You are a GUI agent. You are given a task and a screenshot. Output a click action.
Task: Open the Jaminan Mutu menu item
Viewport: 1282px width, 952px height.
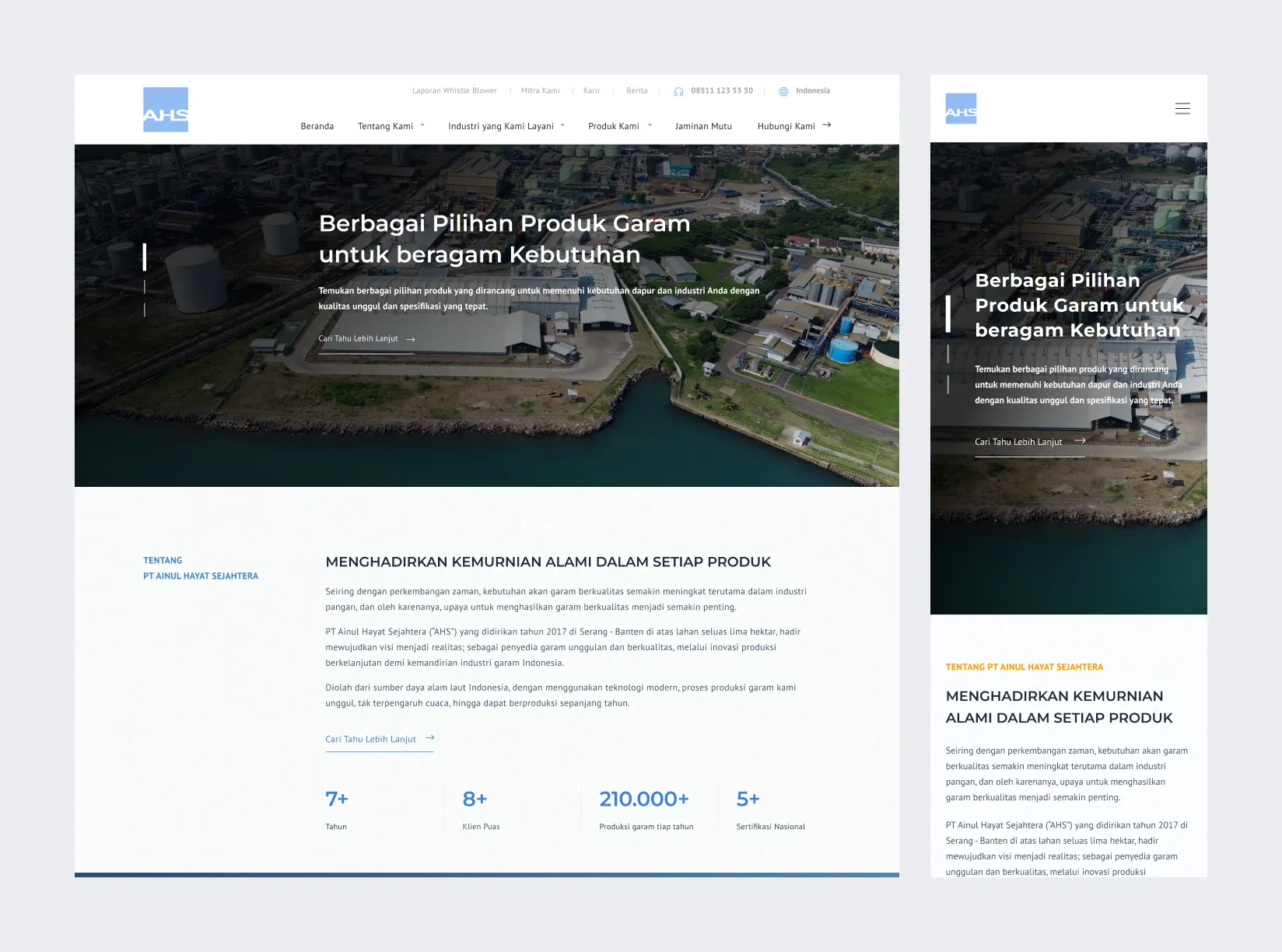coord(703,126)
